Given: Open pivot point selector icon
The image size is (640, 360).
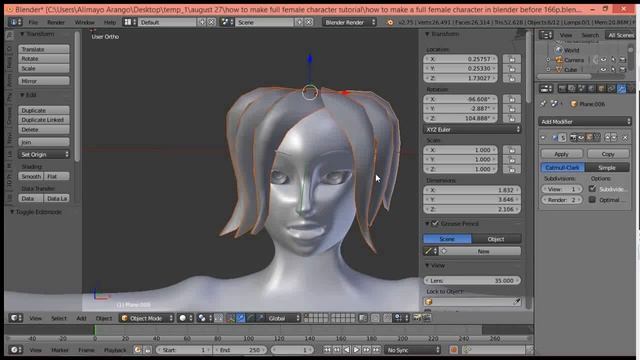Looking at the screenshot, I should 204,318.
